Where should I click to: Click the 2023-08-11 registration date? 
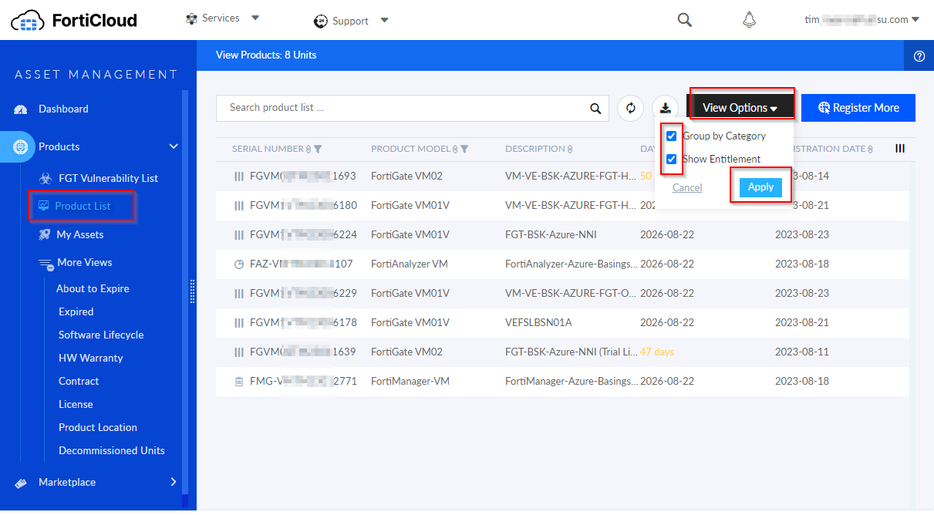tap(802, 352)
